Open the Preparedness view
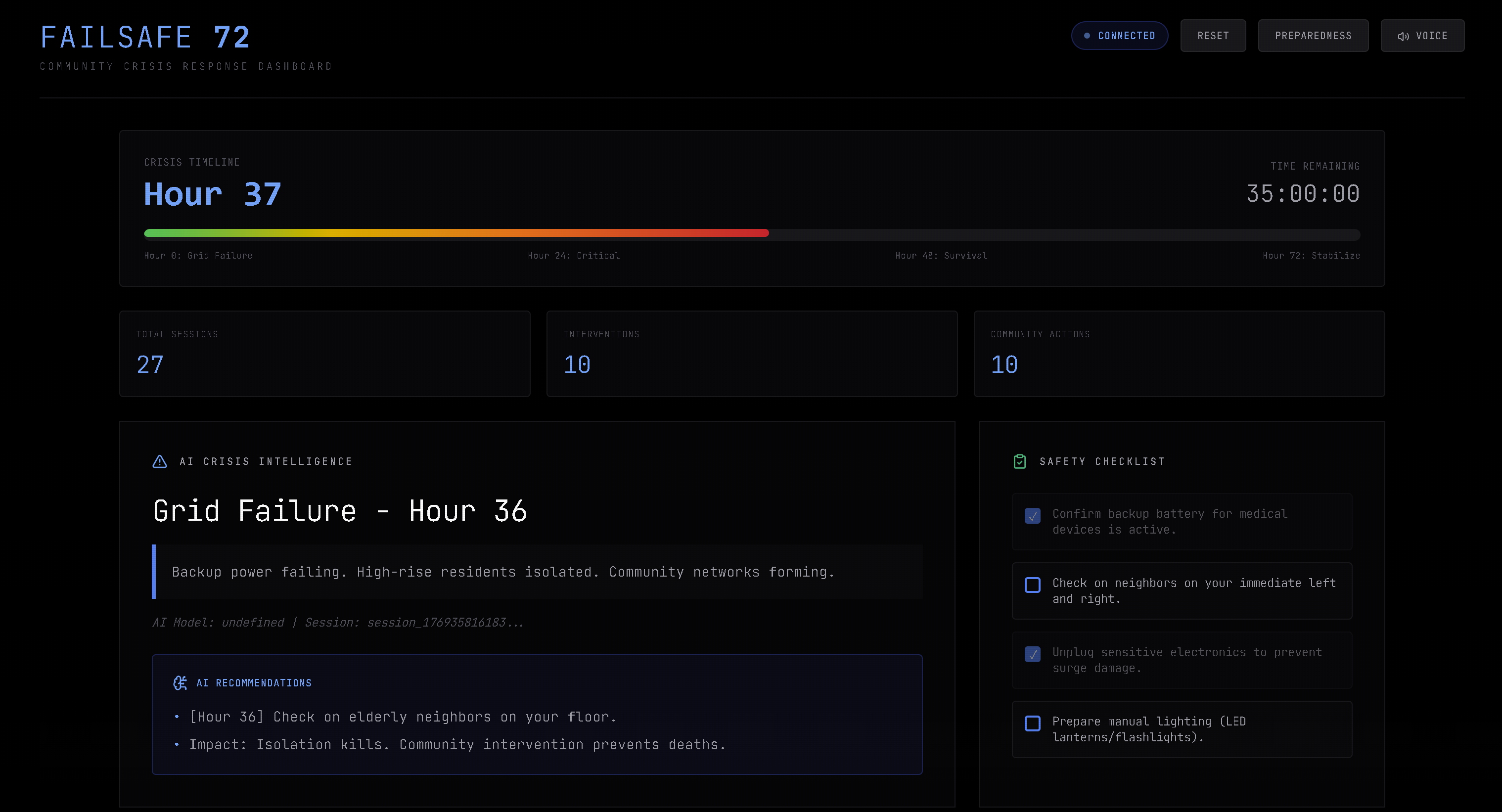This screenshot has width=1502, height=812. click(1313, 36)
